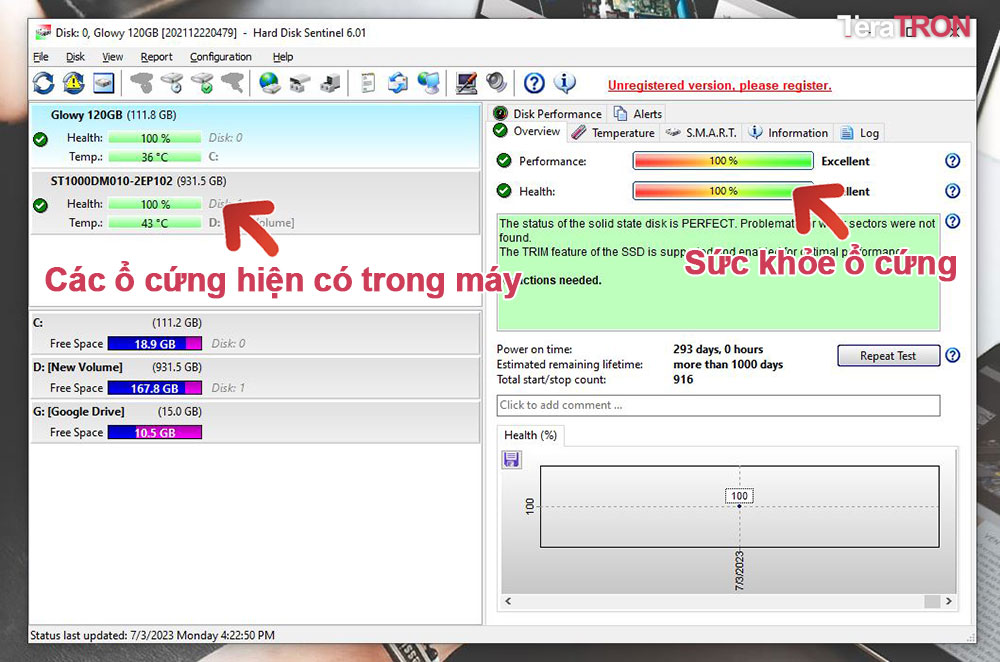This screenshot has height=662, width=1000.
Task: Click the Repeat Test button
Action: [x=888, y=356]
